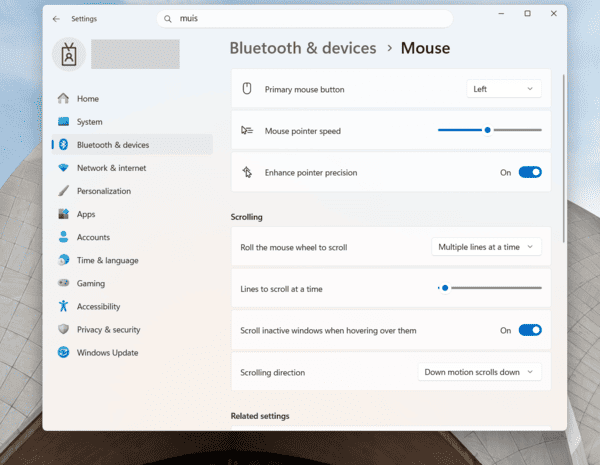Viewport: 600px width, 465px height.
Task: Click the search magnifier icon
Action: pos(168,19)
